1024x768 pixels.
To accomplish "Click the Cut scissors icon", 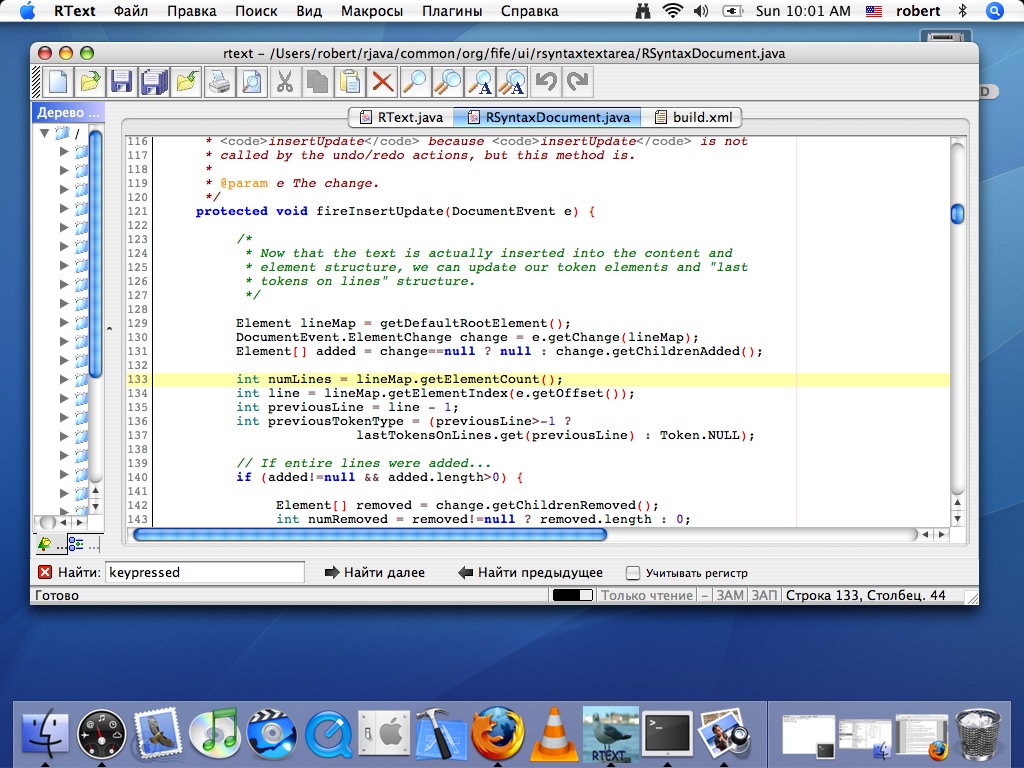I will click(x=284, y=81).
